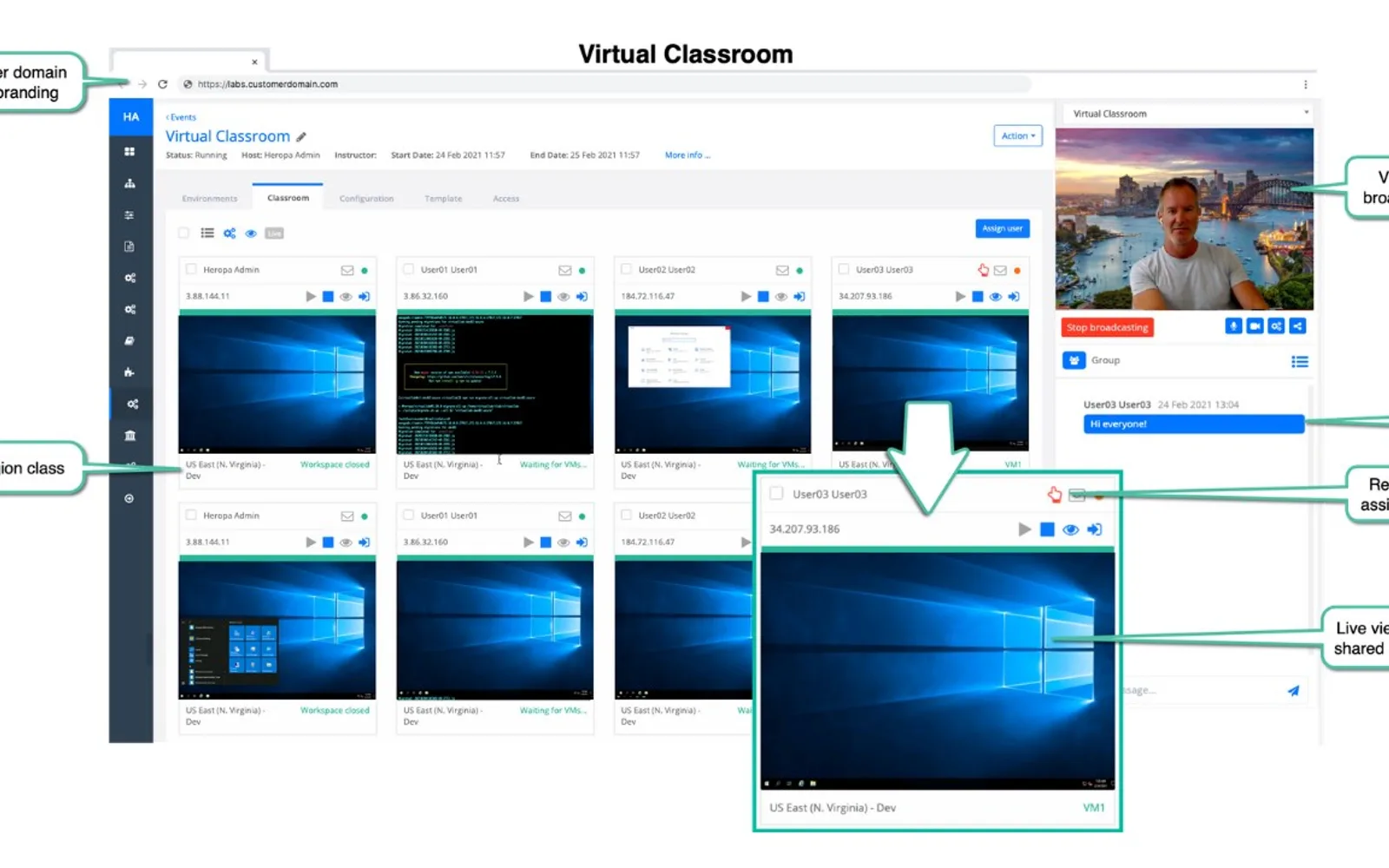Click the HA logo in the sidebar

(131, 116)
